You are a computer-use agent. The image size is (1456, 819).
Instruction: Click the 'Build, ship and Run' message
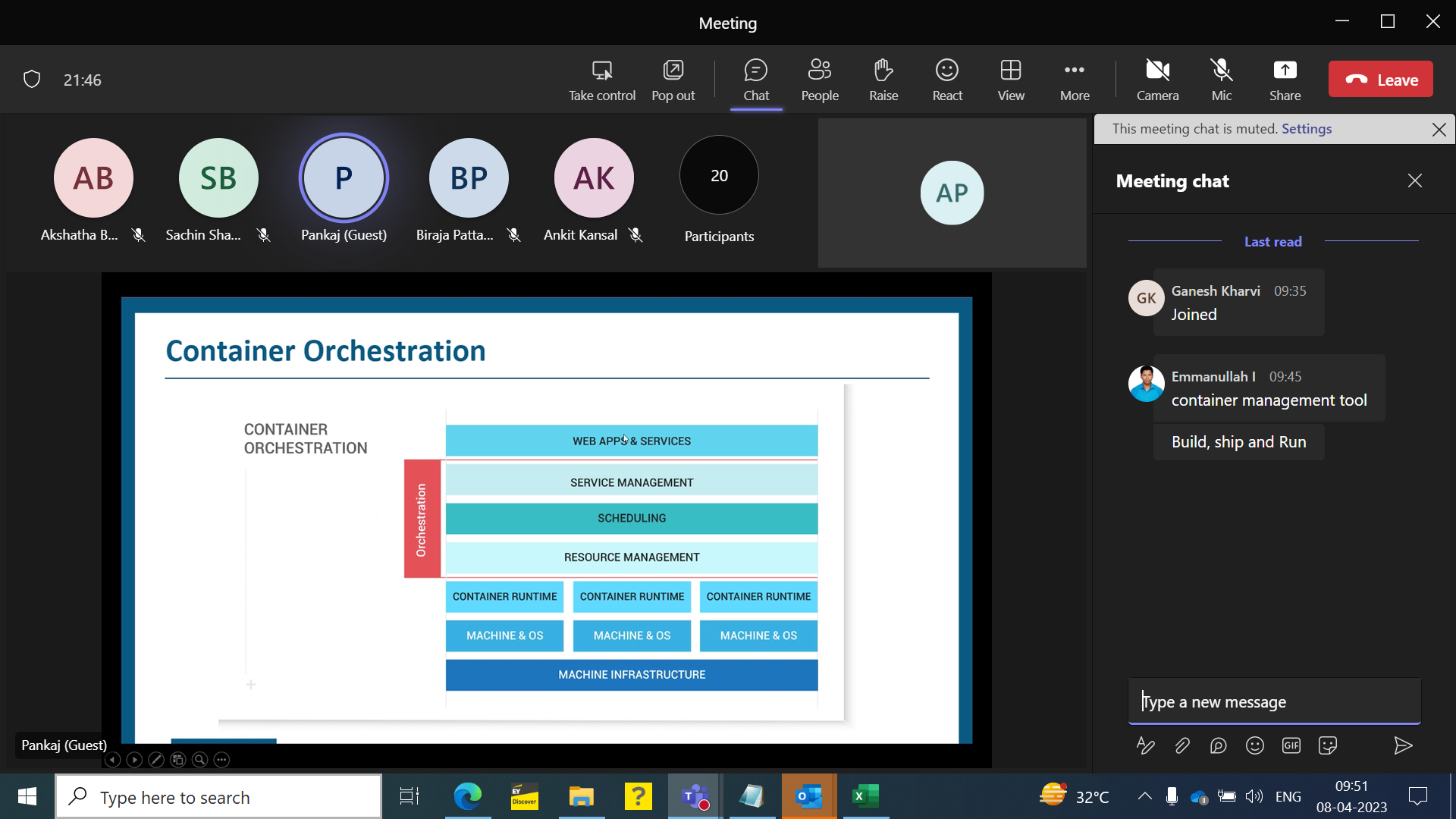coord(1238,442)
